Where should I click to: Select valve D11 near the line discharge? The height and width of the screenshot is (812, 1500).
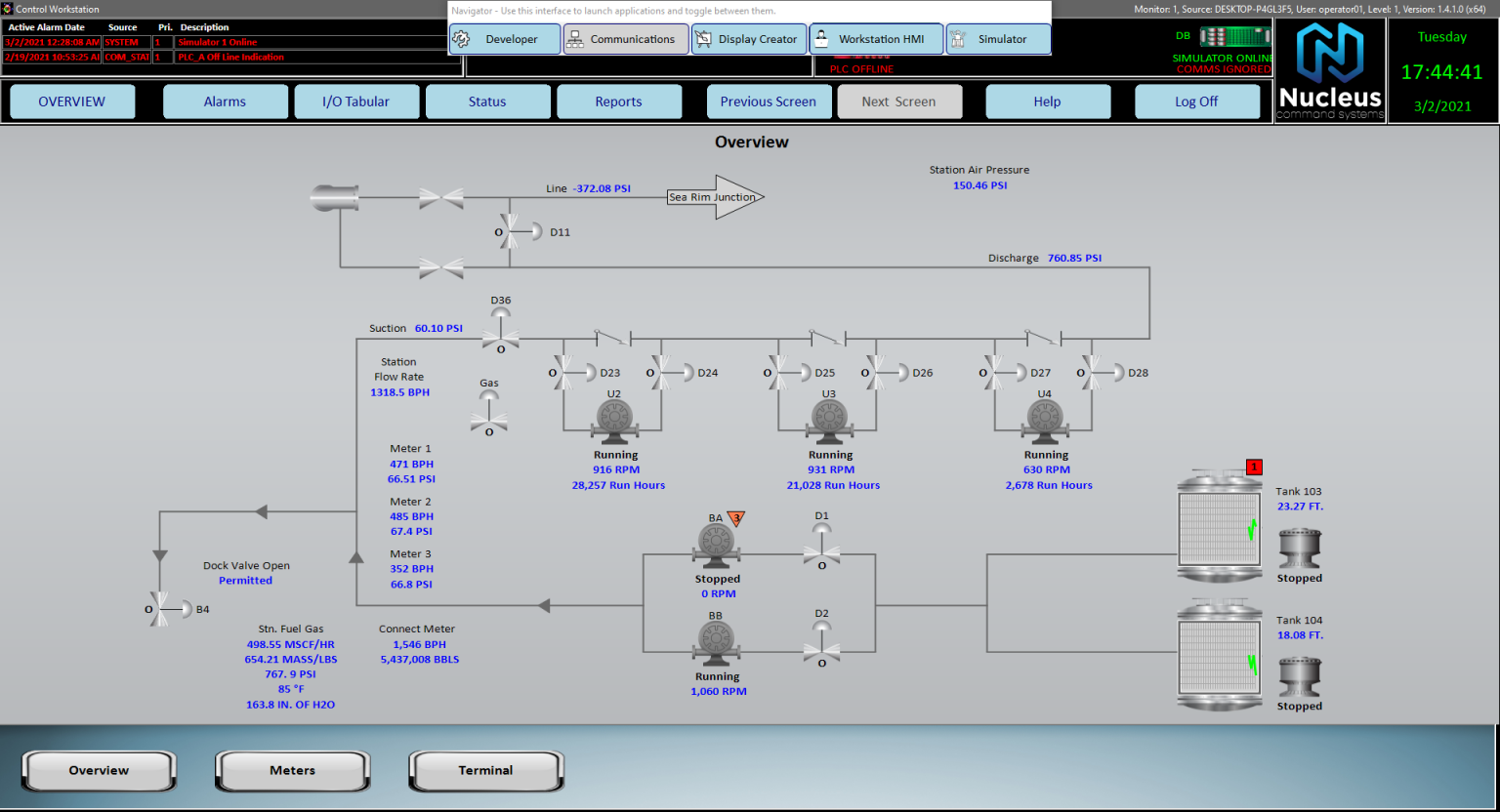[x=511, y=231]
